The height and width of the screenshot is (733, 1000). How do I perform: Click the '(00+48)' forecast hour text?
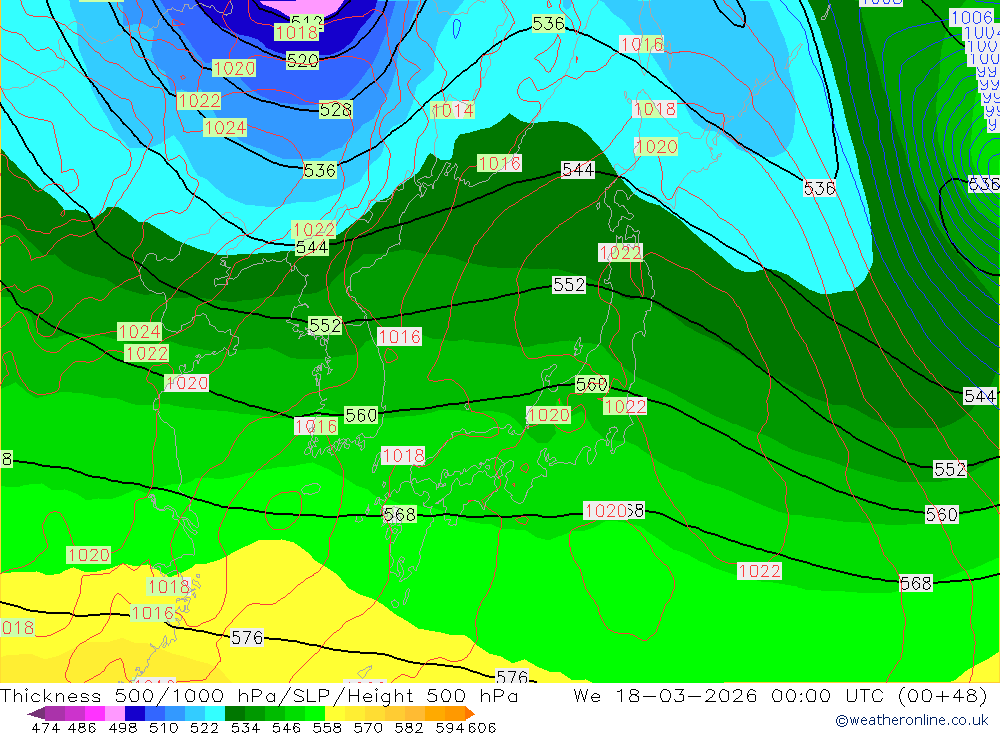click(x=942, y=695)
